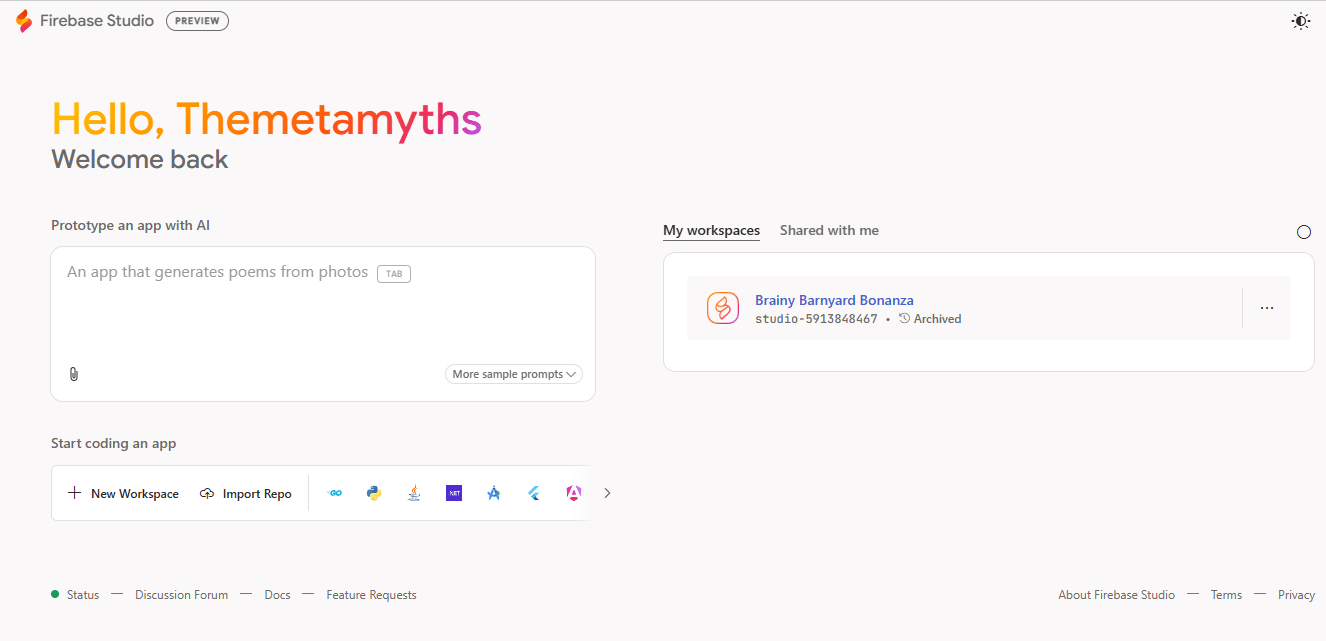The image size is (1326, 641).
Task: Select the Go template icon
Action: pyautogui.click(x=336, y=493)
